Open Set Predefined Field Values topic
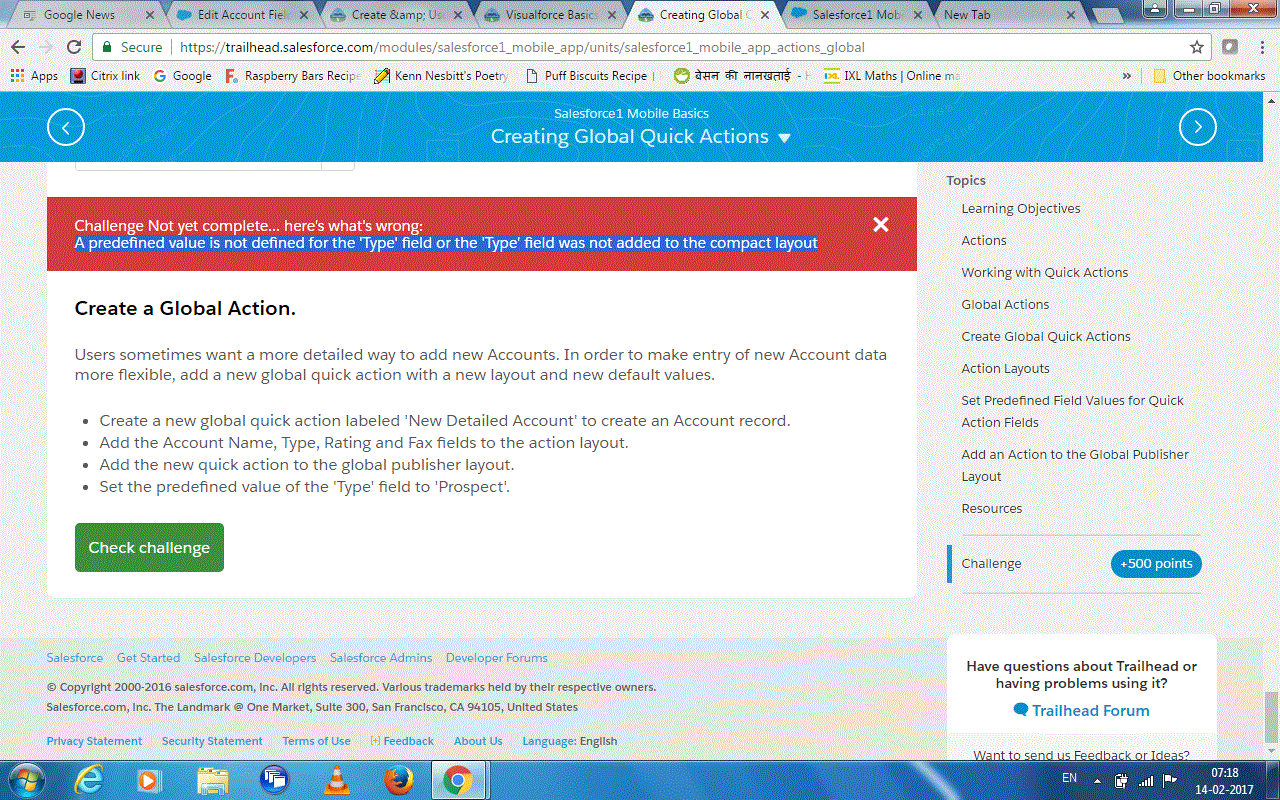Viewport: 1280px width, 800px height. pos(1073,411)
